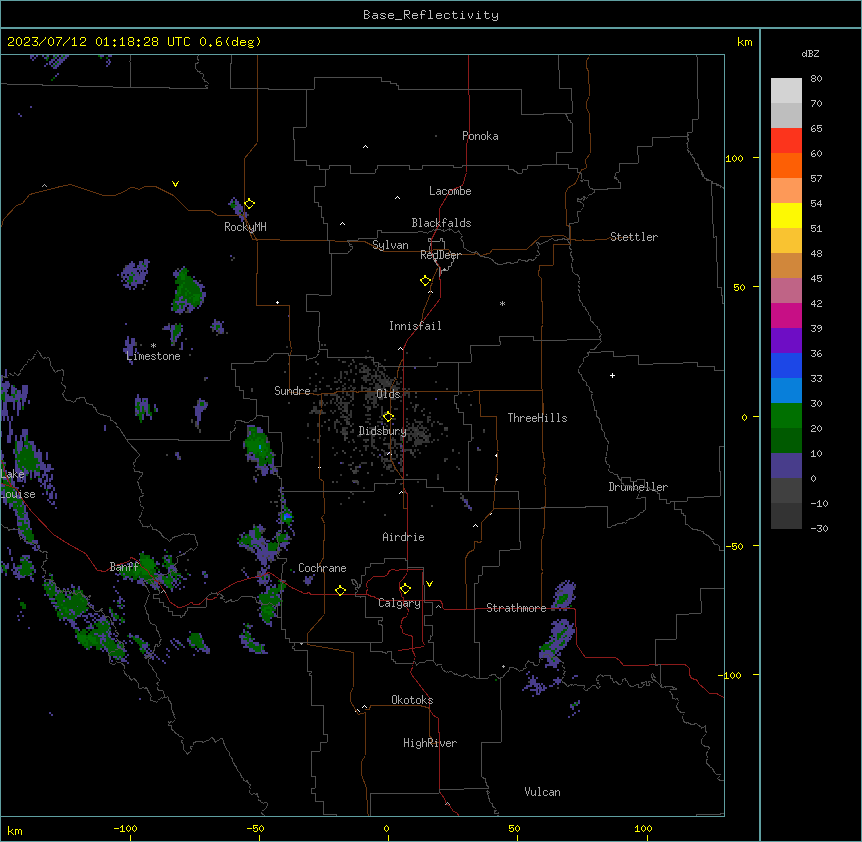Select the magenta legend swatch

point(786,315)
